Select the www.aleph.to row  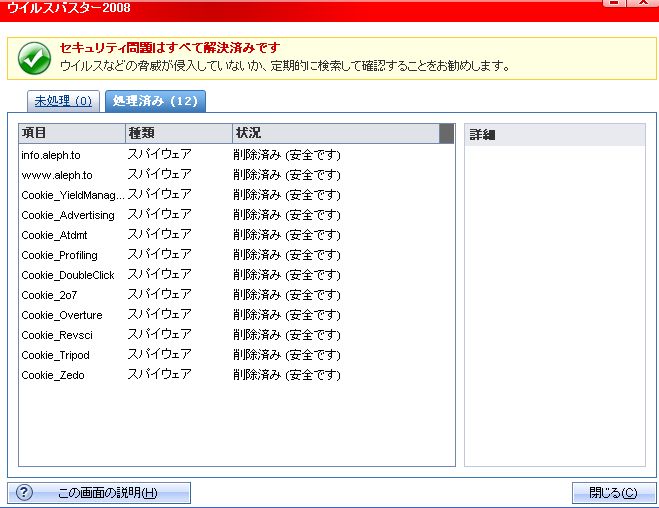[237, 175]
